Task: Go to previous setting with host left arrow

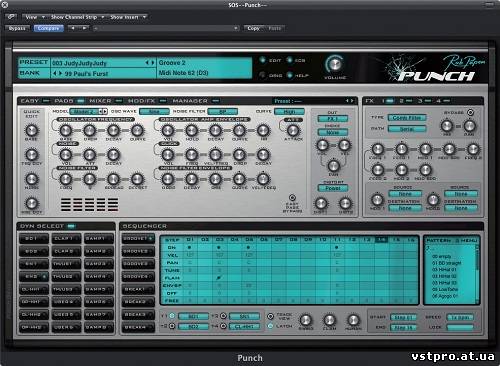Action: (x=73, y=28)
